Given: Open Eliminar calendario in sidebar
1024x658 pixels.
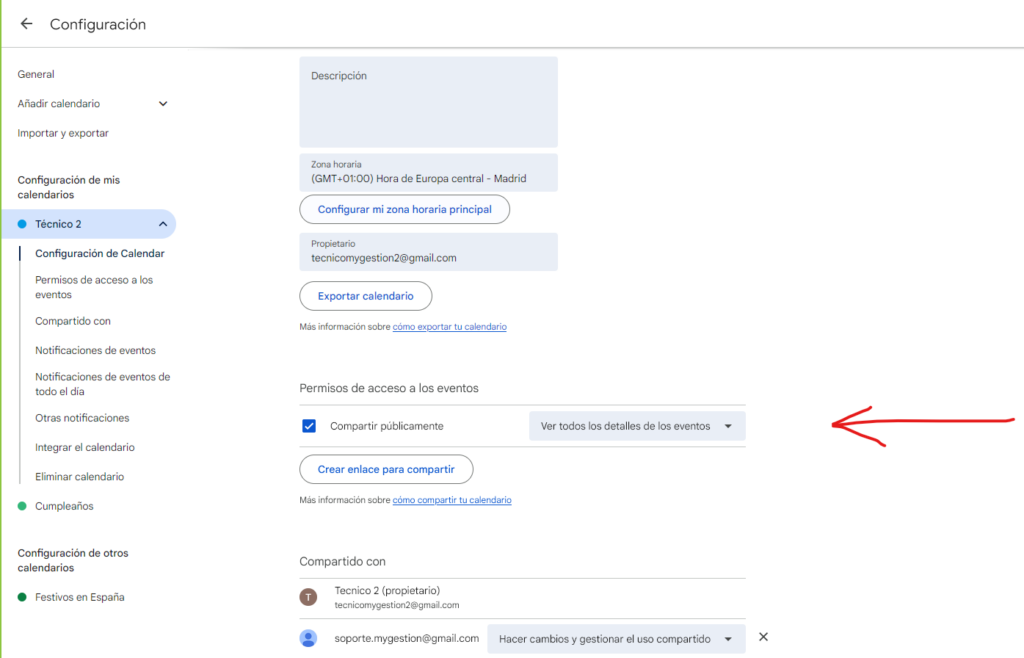Looking at the screenshot, I should pos(80,477).
